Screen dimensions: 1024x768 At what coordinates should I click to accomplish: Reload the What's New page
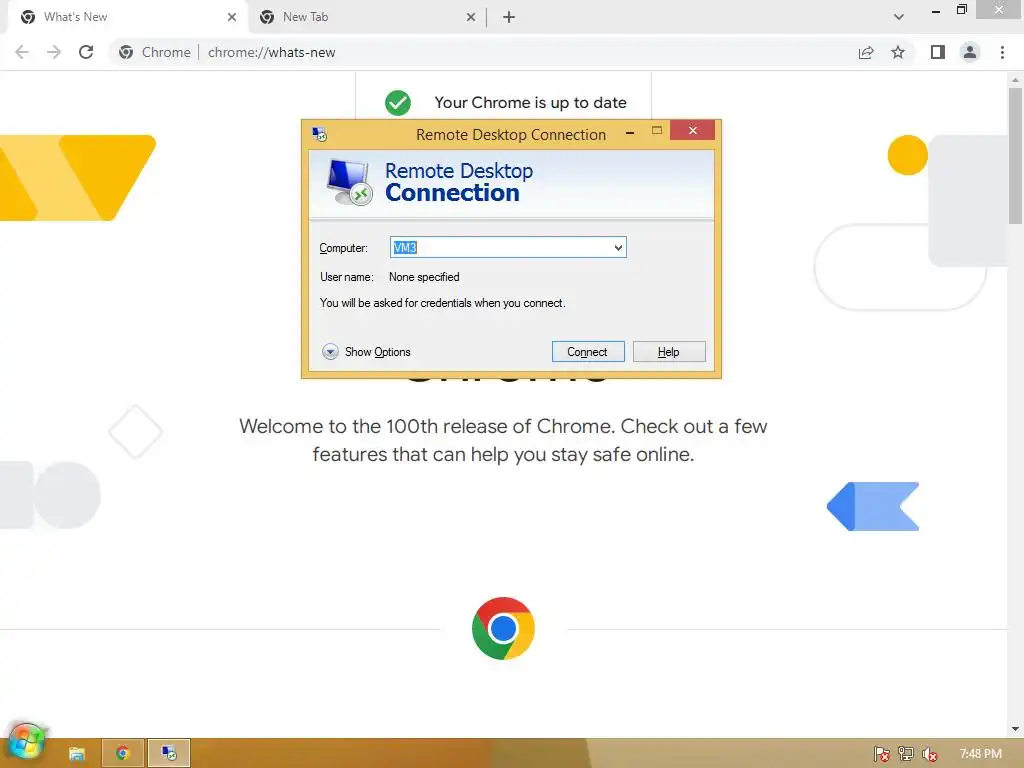click(x=86, y=52)
